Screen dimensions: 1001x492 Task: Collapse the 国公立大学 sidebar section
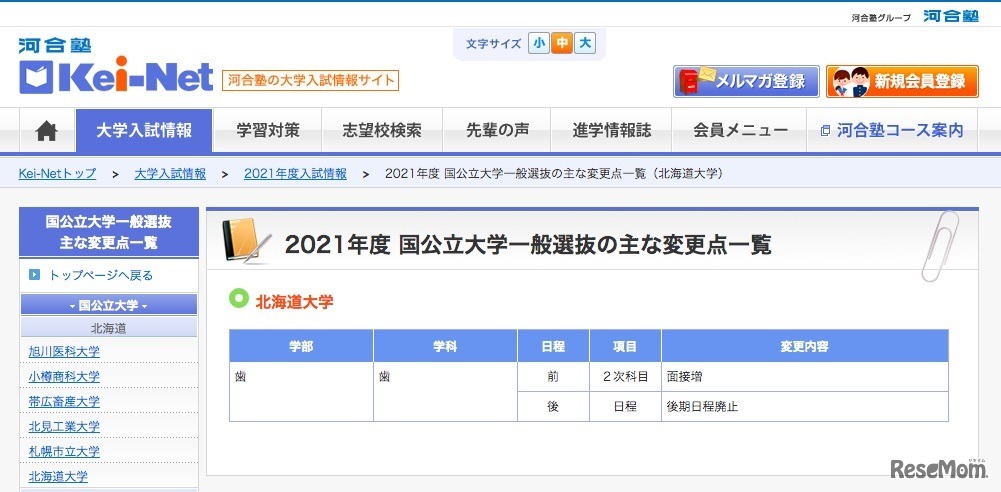click(108, 305)
